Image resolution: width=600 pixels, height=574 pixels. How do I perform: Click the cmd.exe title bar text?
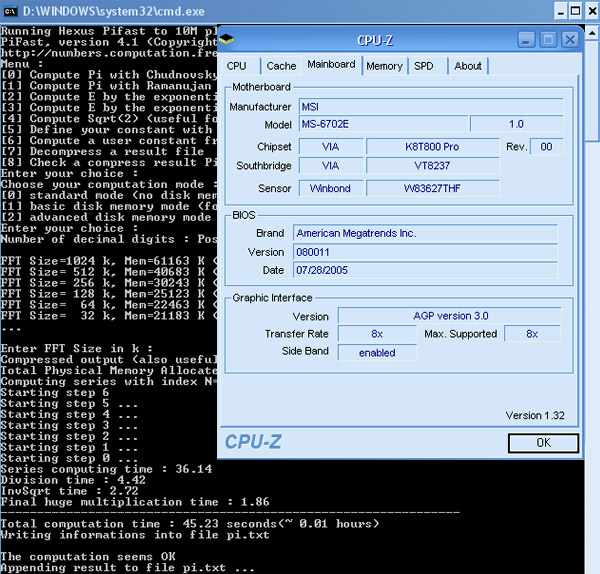pyautogui.click(x=114, y=11)
